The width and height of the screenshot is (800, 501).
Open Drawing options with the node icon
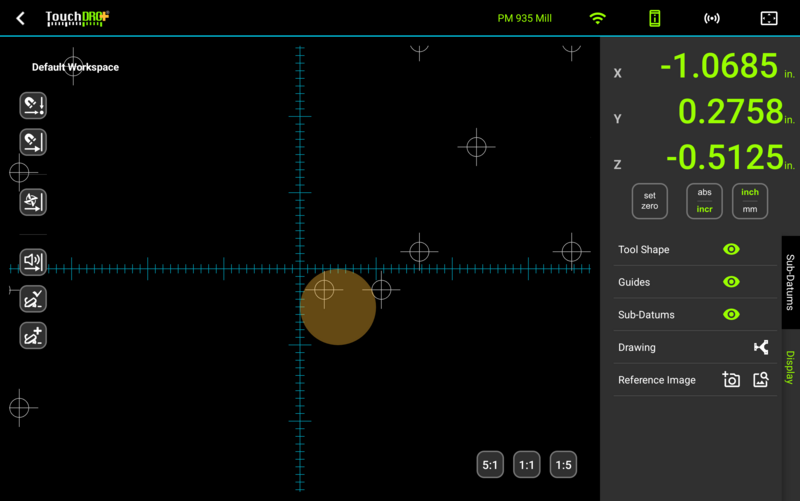tap(761, 347)
